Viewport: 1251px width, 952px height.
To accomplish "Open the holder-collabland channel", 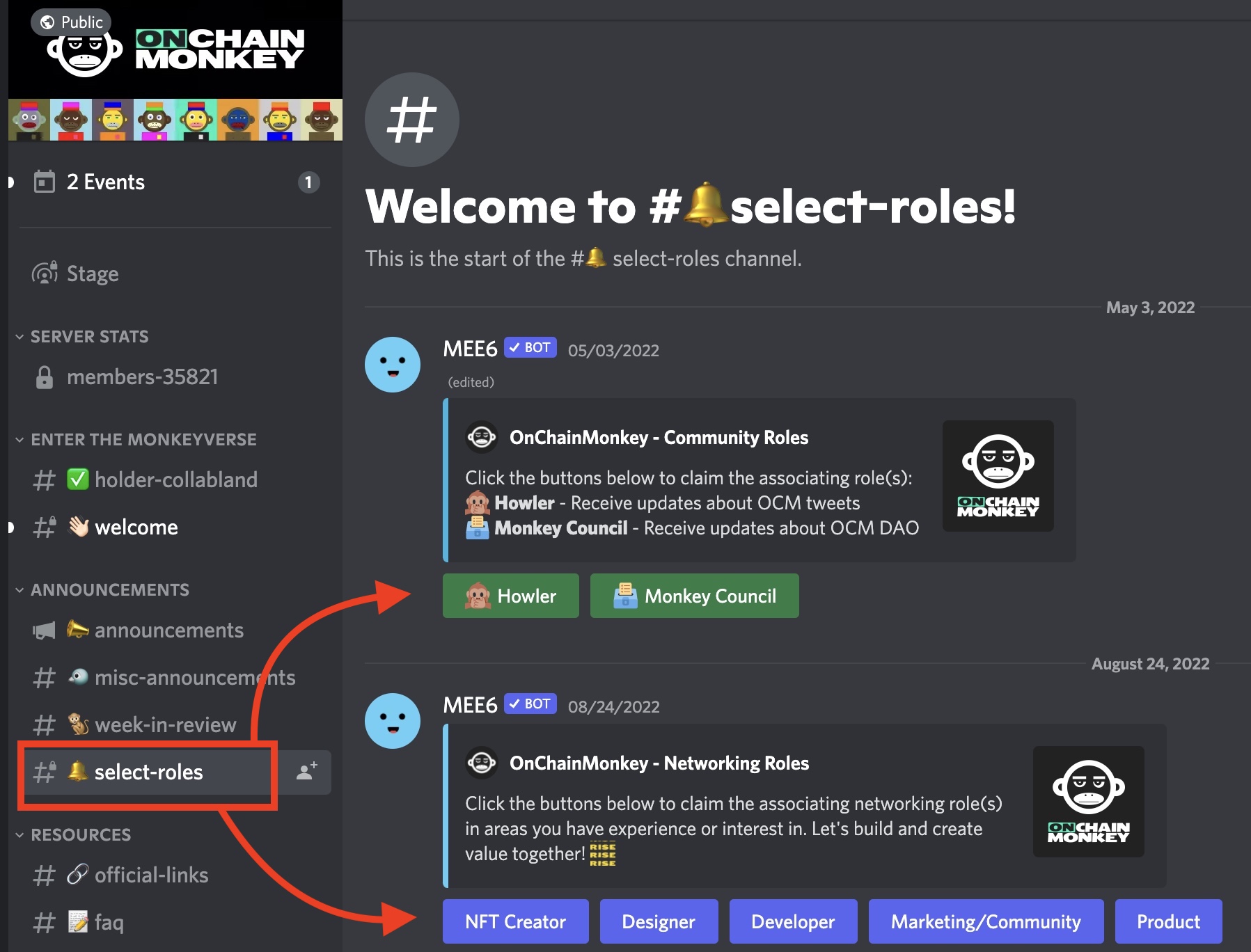I will pos(175,480).
